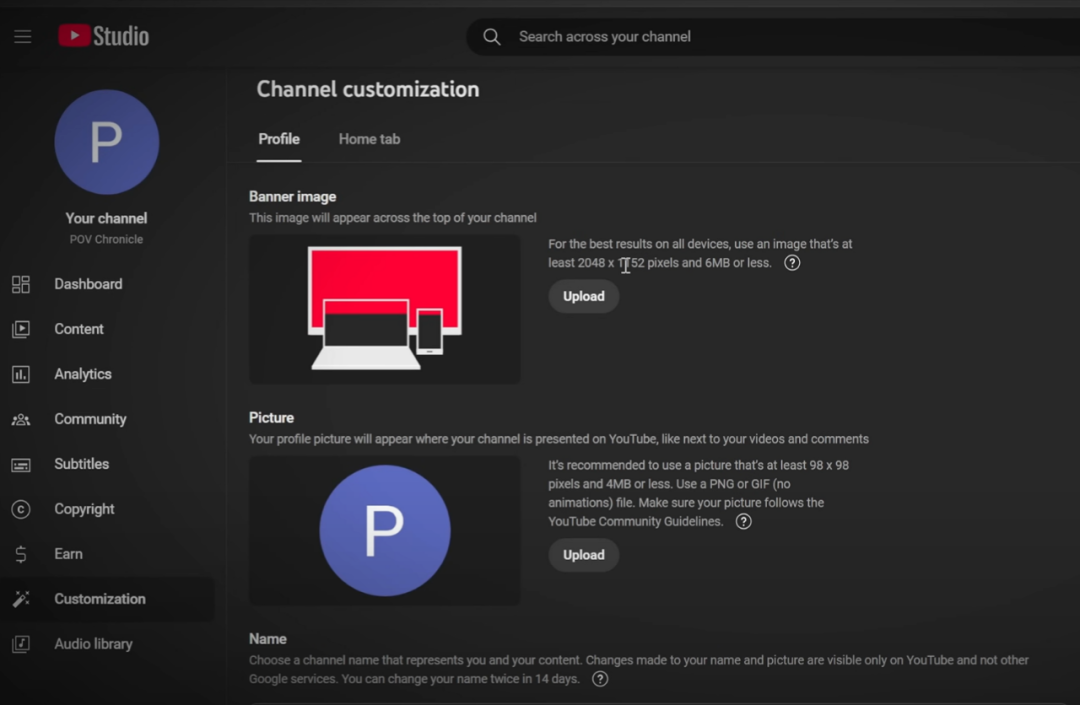This screenshot has height=705, width=1080.
Task: Click the search magnifier icon
Action: [492, 36]
